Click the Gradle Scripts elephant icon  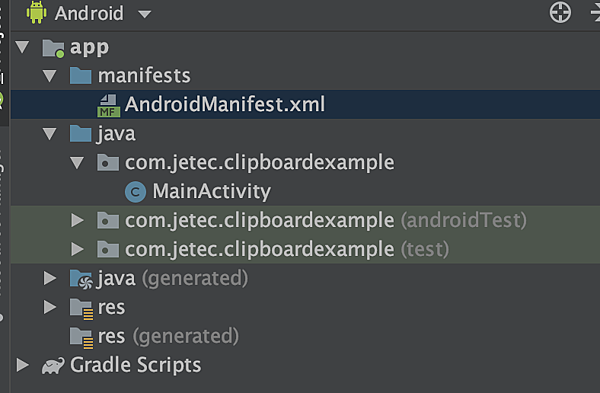[x=53, y=366]
